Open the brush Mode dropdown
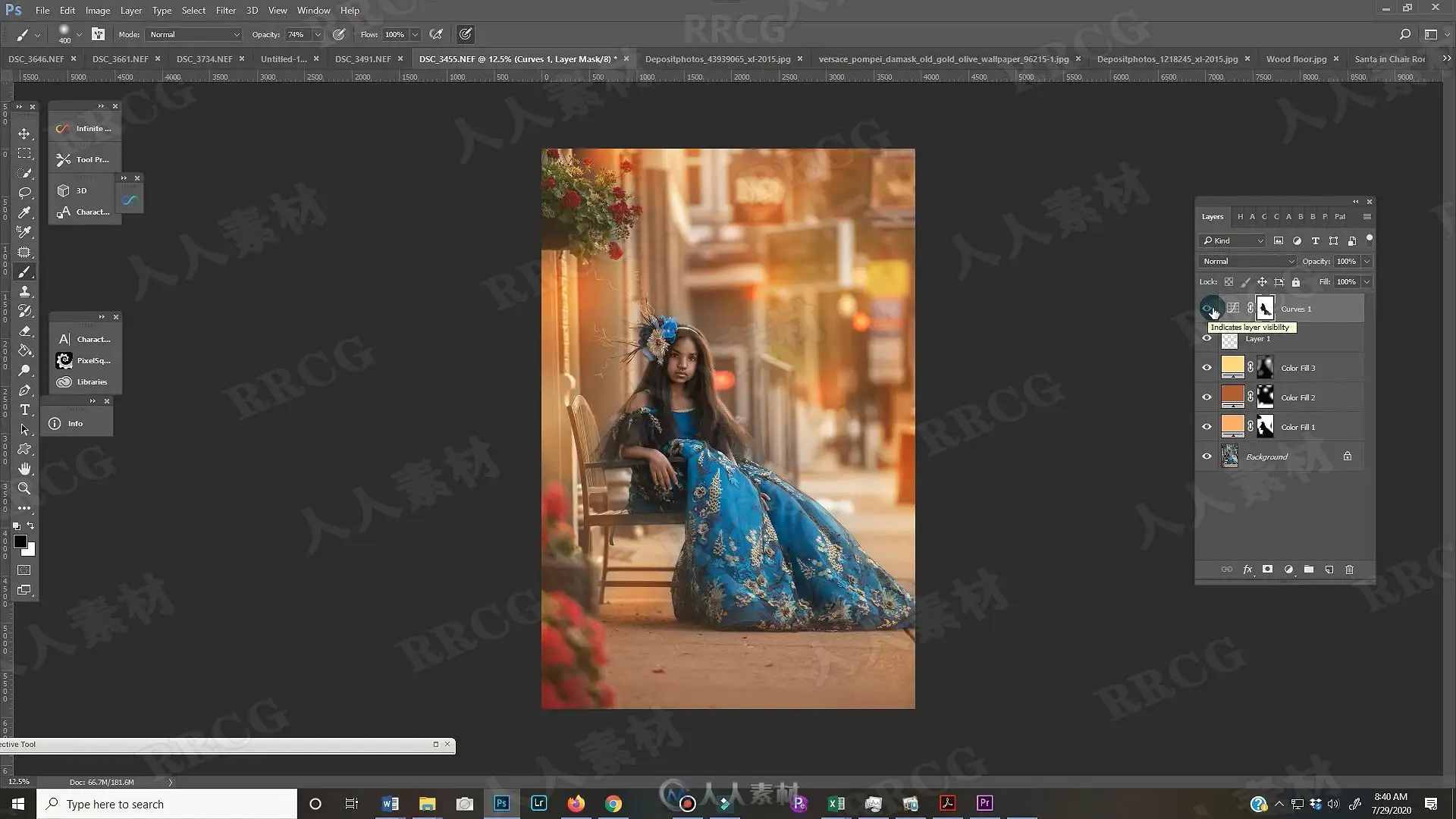 pyautogui.click(x=194, y=34)
